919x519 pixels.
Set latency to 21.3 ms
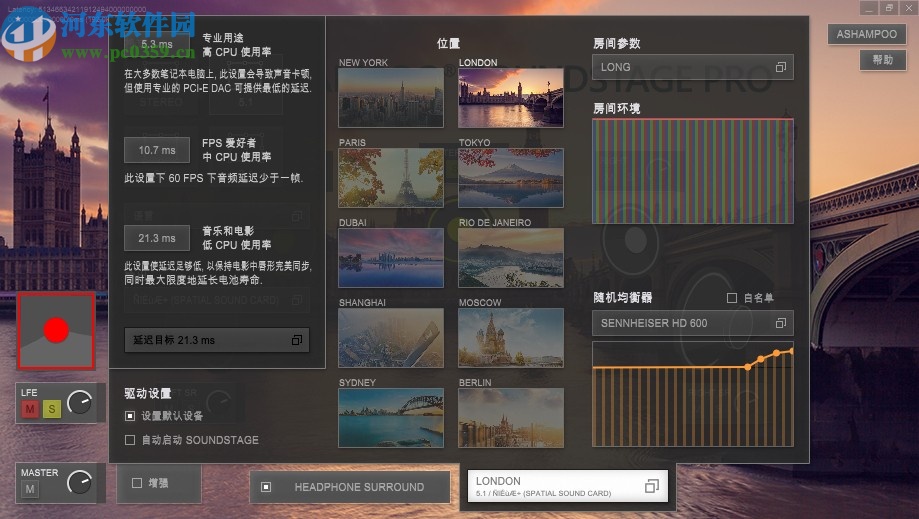tap(156, 238)
